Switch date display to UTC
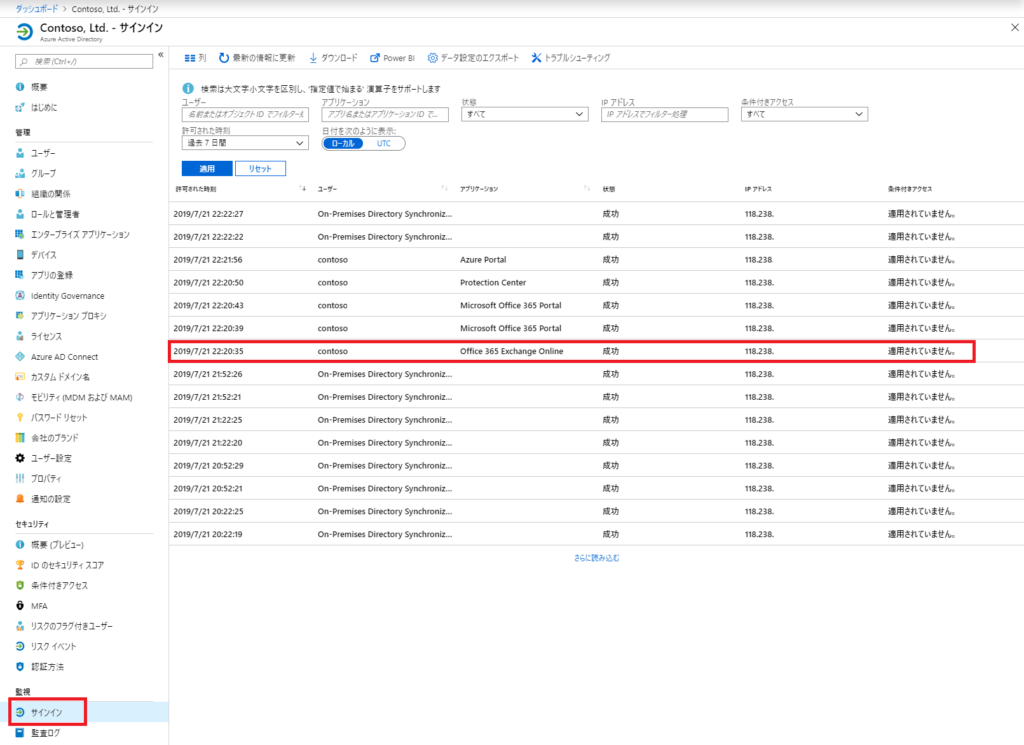 click(383, 144)
